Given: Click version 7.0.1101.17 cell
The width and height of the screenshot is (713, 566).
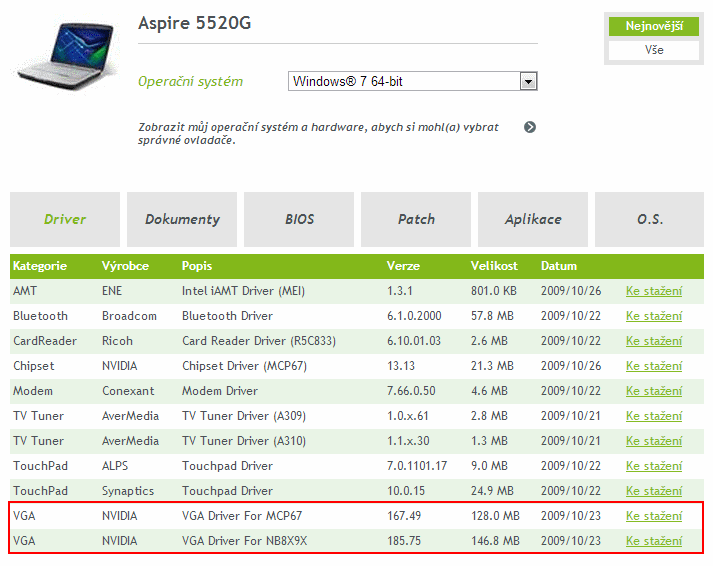Looking at the screenshot, I should click(417, 466).
